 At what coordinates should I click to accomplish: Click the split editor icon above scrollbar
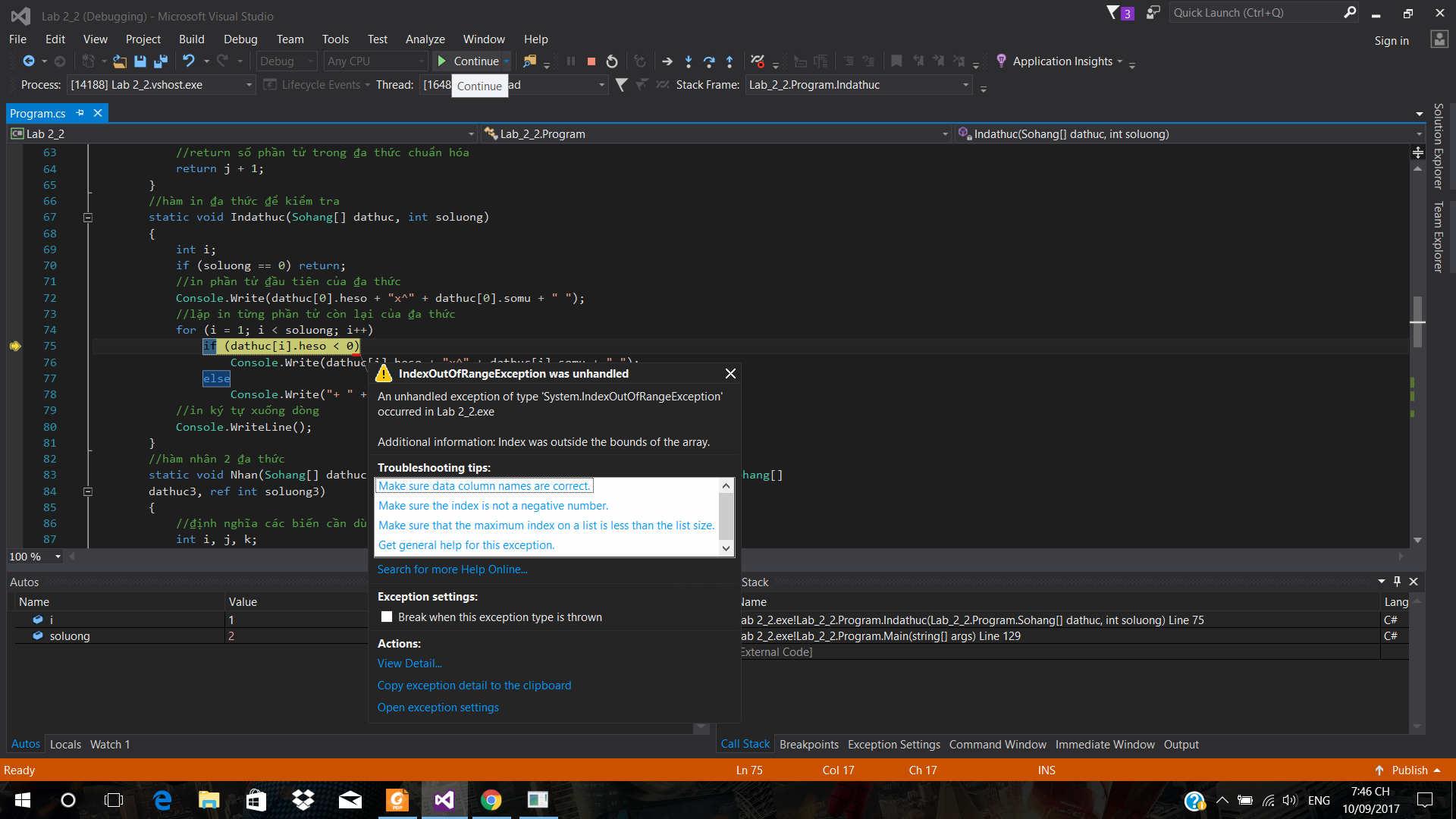1418,152
